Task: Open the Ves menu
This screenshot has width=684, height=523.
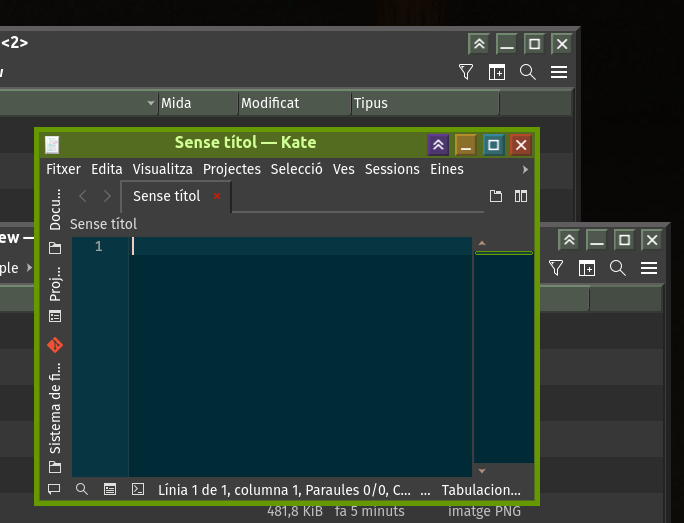Action: 343,169
